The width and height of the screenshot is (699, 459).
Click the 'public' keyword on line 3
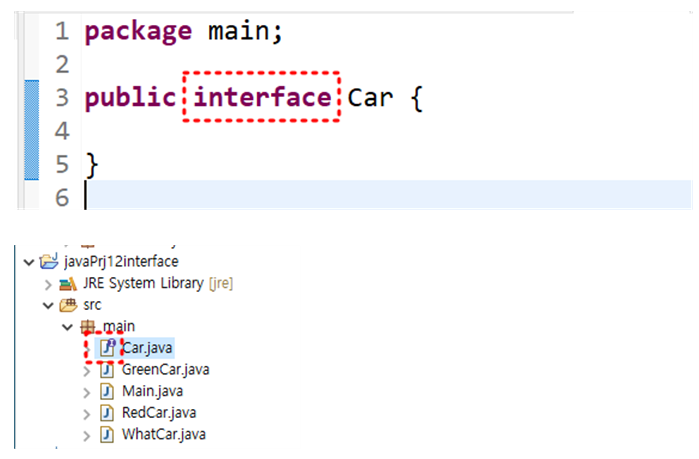(x=131, y=97)
